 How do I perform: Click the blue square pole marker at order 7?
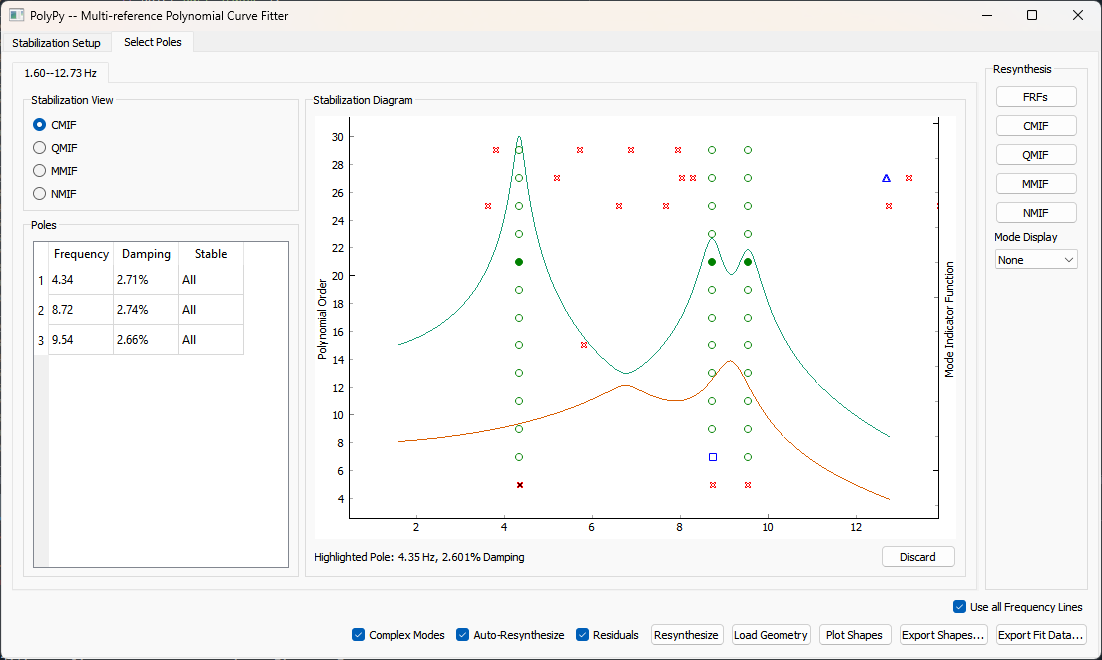click(x=712, y=457)
